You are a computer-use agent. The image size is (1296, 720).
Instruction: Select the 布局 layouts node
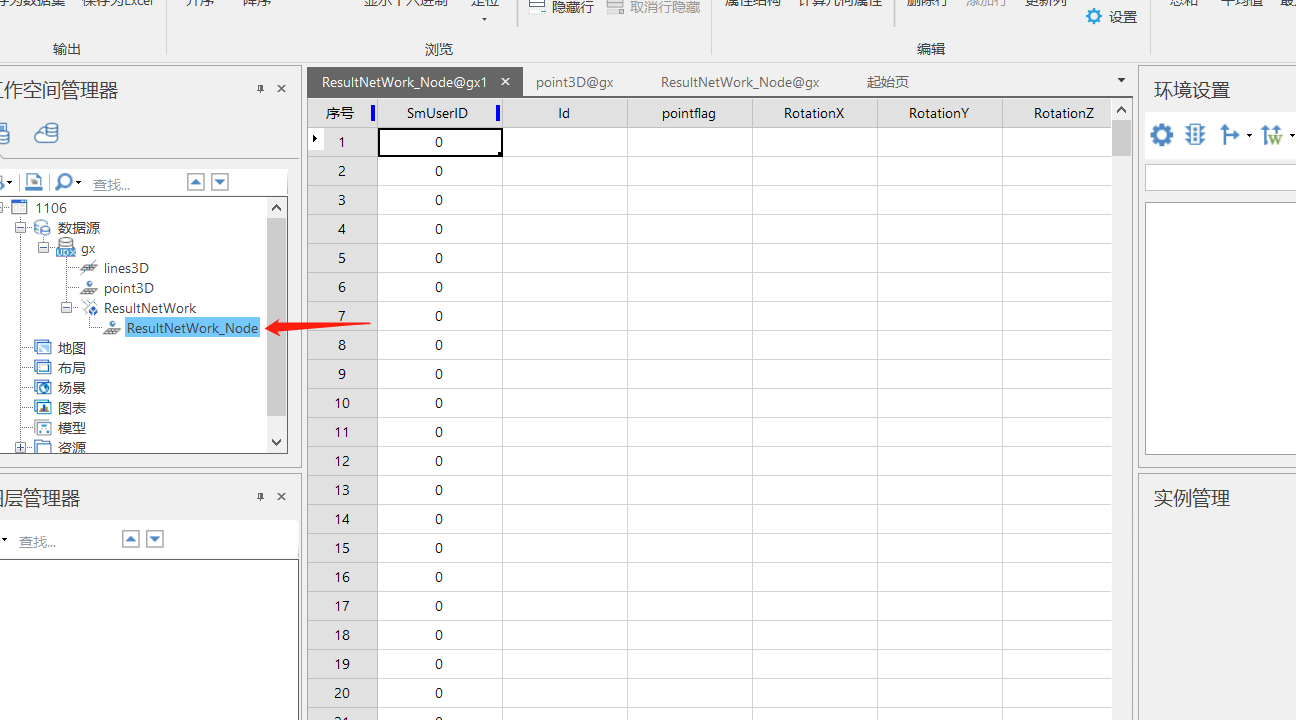coord(72,368)
